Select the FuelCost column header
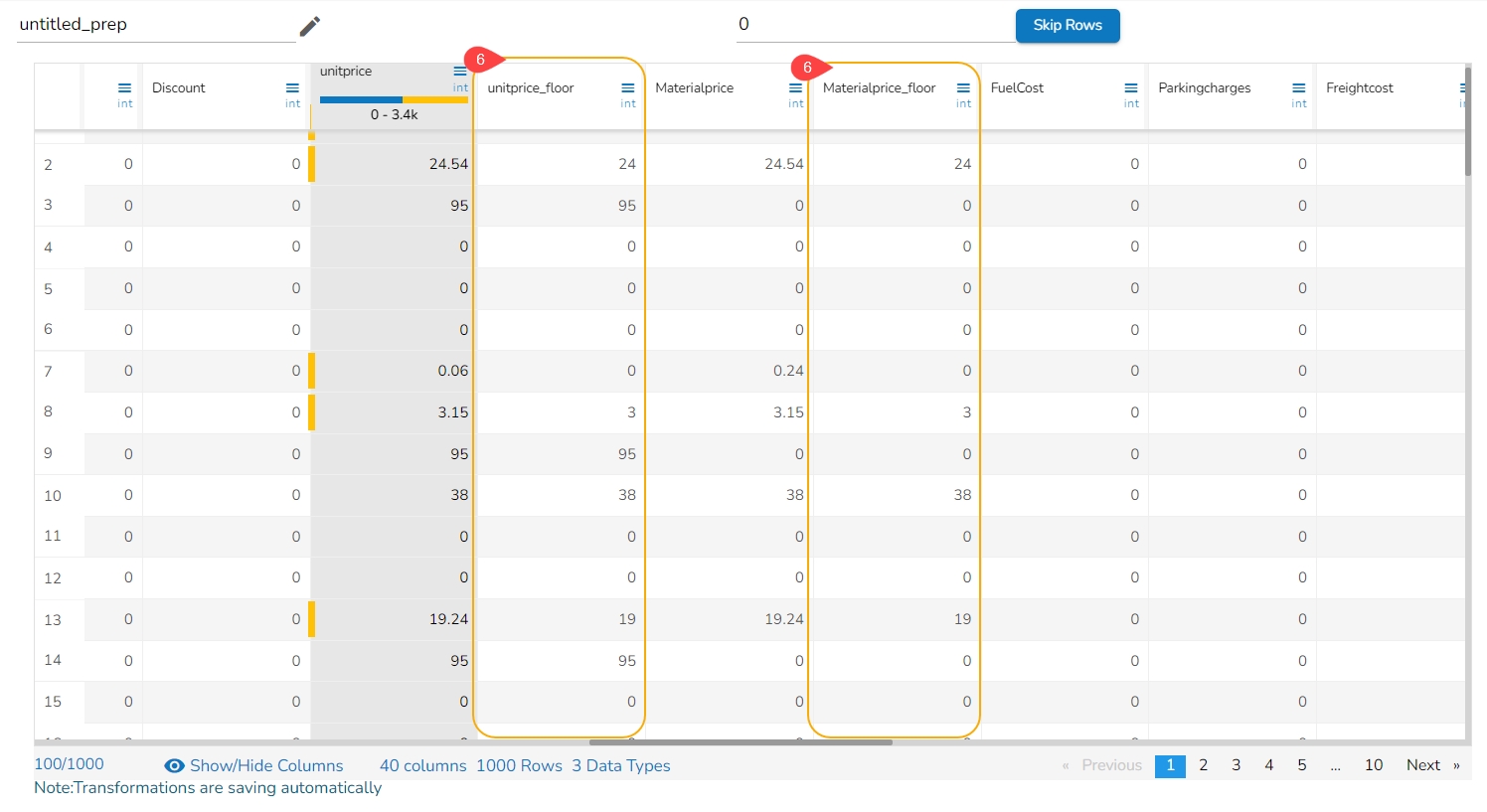 coord(1017,87)
